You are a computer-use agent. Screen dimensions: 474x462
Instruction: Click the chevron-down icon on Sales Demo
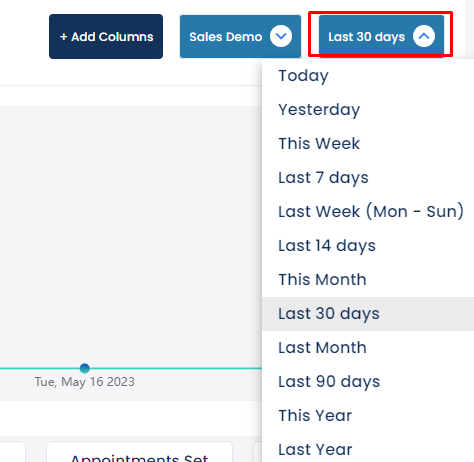[281, 36]
